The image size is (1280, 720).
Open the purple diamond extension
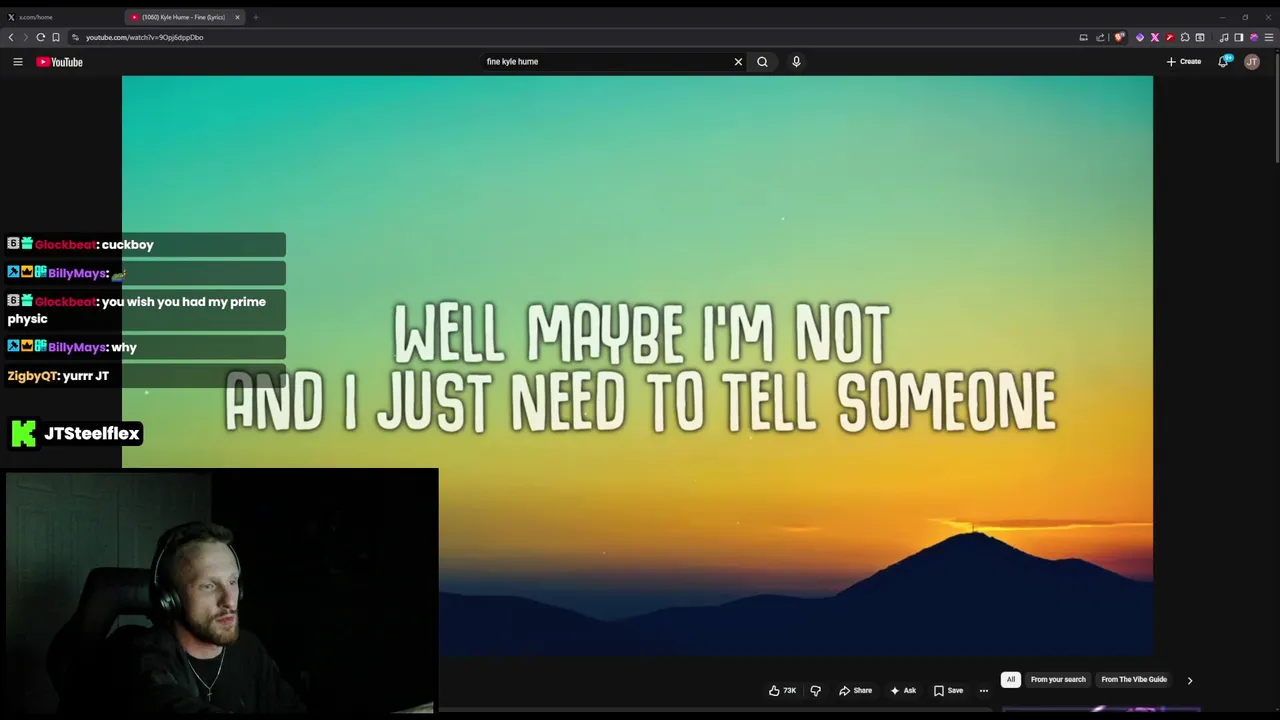1139,37
